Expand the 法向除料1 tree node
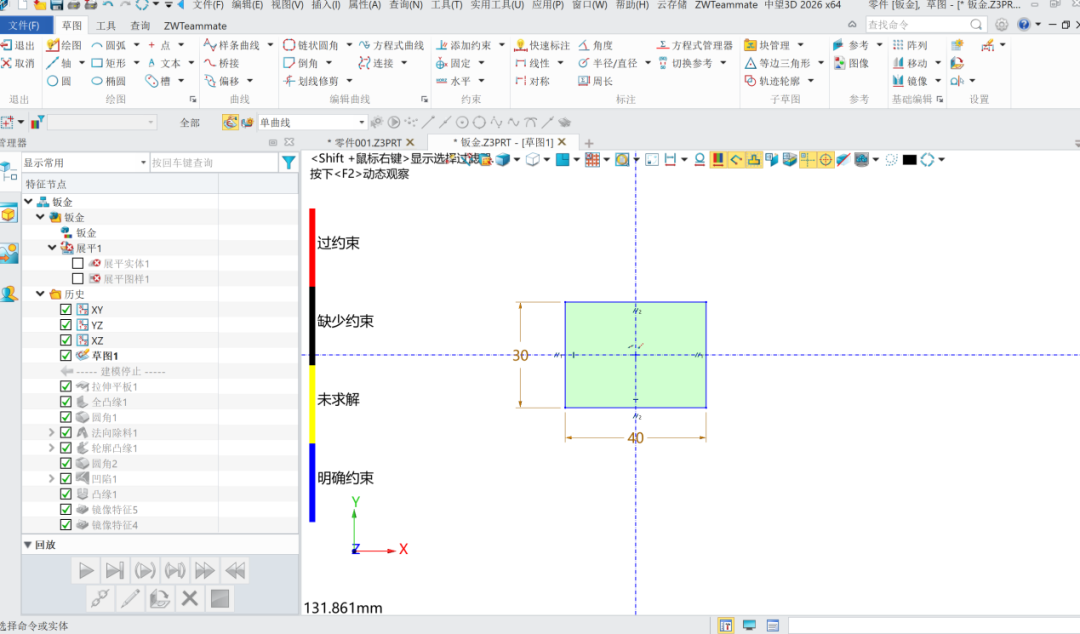The width and height of the screenshot is (1080, 634). 52,432
